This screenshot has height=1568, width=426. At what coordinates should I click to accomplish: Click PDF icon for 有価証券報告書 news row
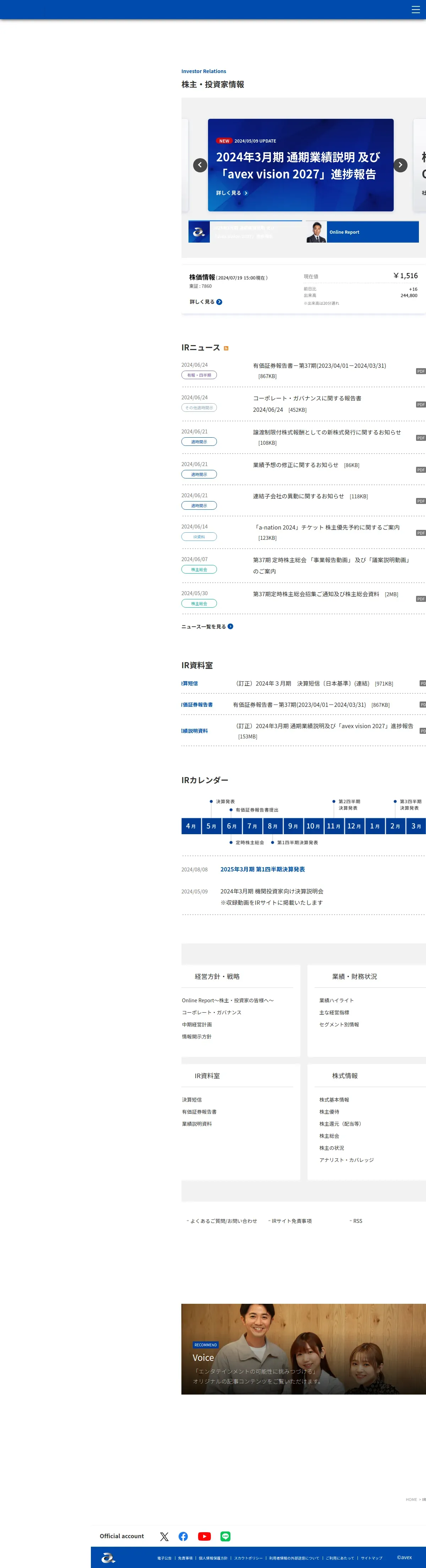pos(421,371)
